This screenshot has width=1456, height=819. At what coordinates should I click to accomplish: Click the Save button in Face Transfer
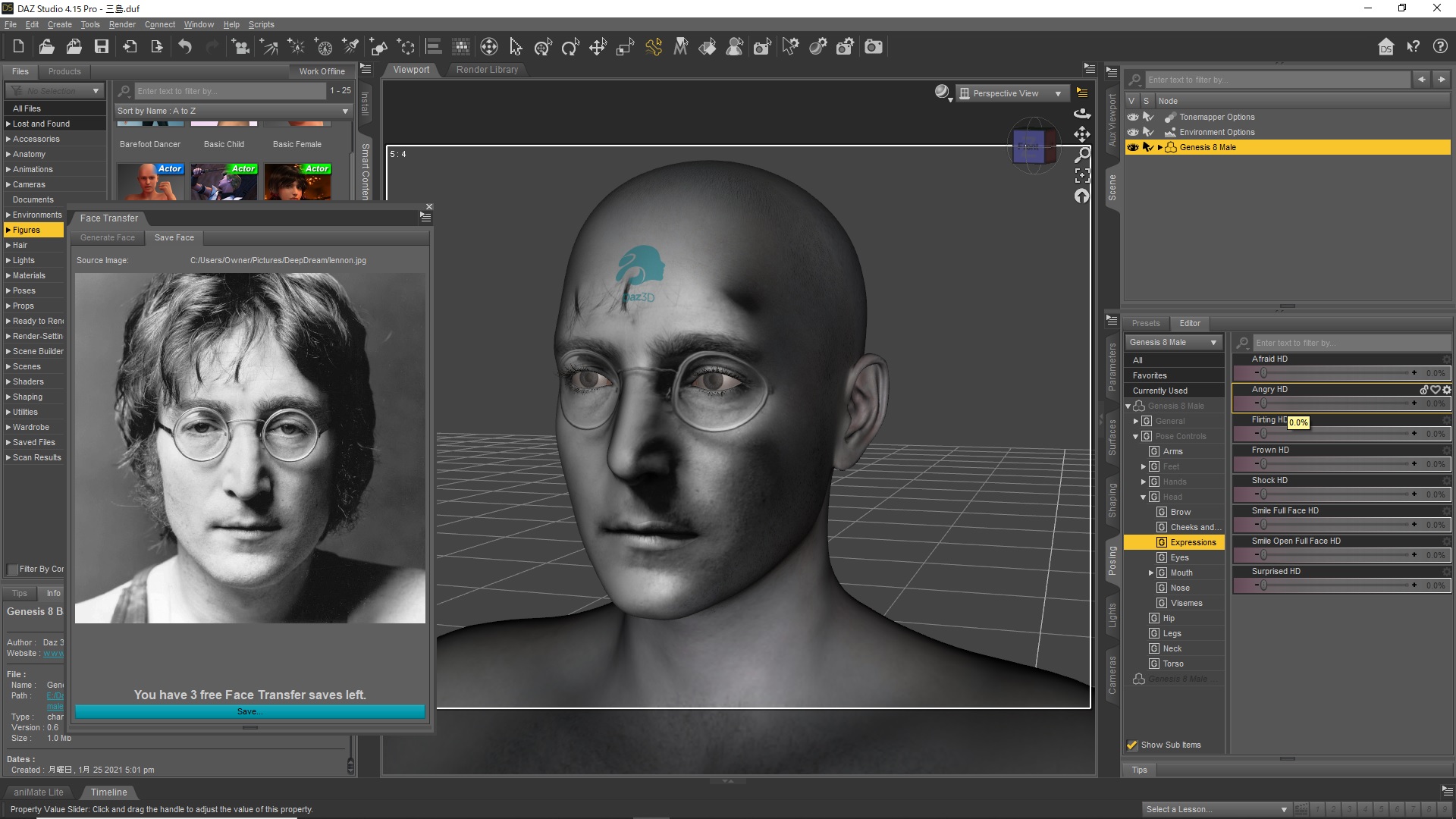(x=250, y=711)
